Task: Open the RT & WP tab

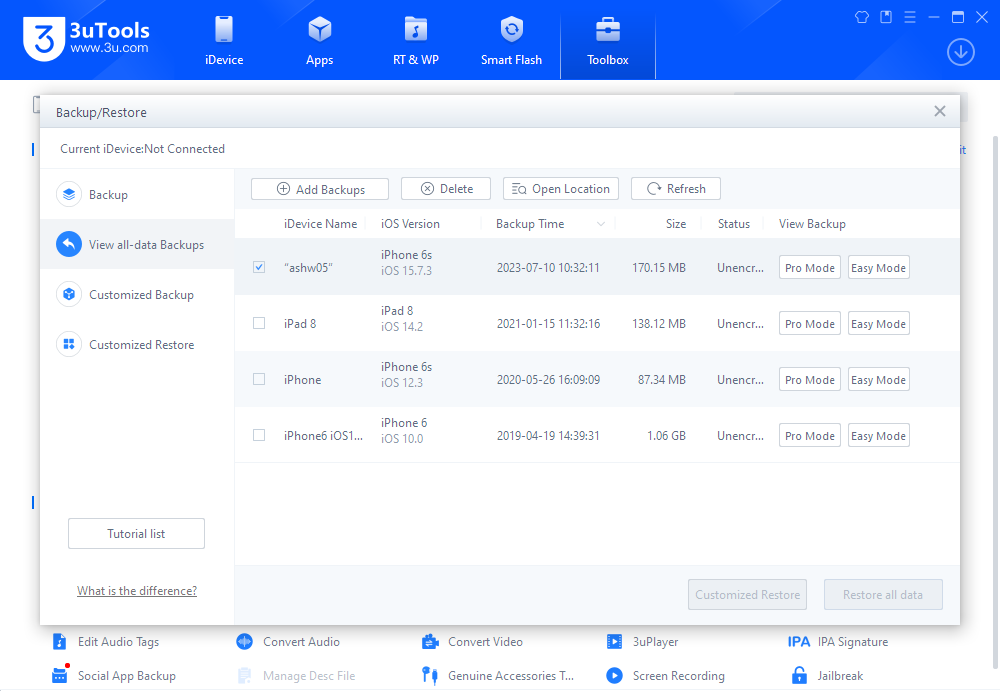Action: tap(415, 41)
